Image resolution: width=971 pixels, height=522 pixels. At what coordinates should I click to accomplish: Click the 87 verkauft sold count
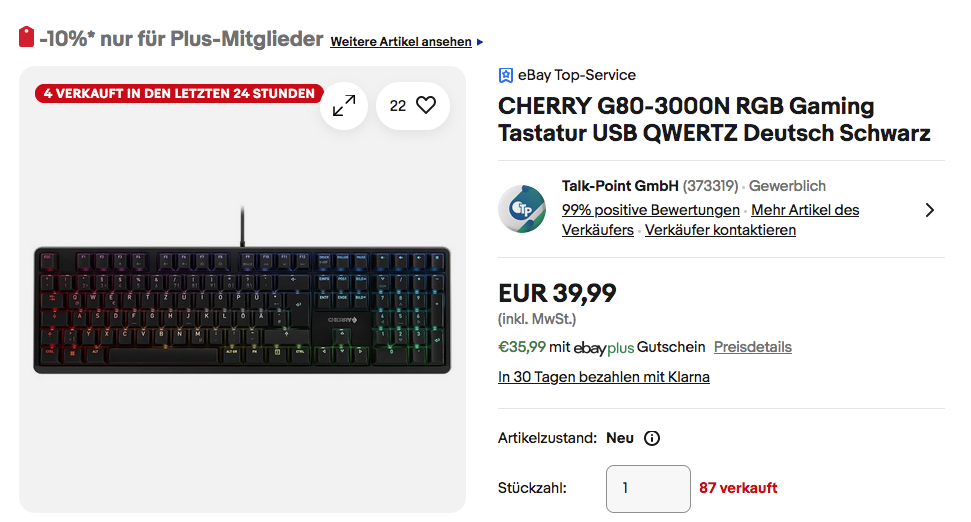pyautogui.click(x=738, y=488)
